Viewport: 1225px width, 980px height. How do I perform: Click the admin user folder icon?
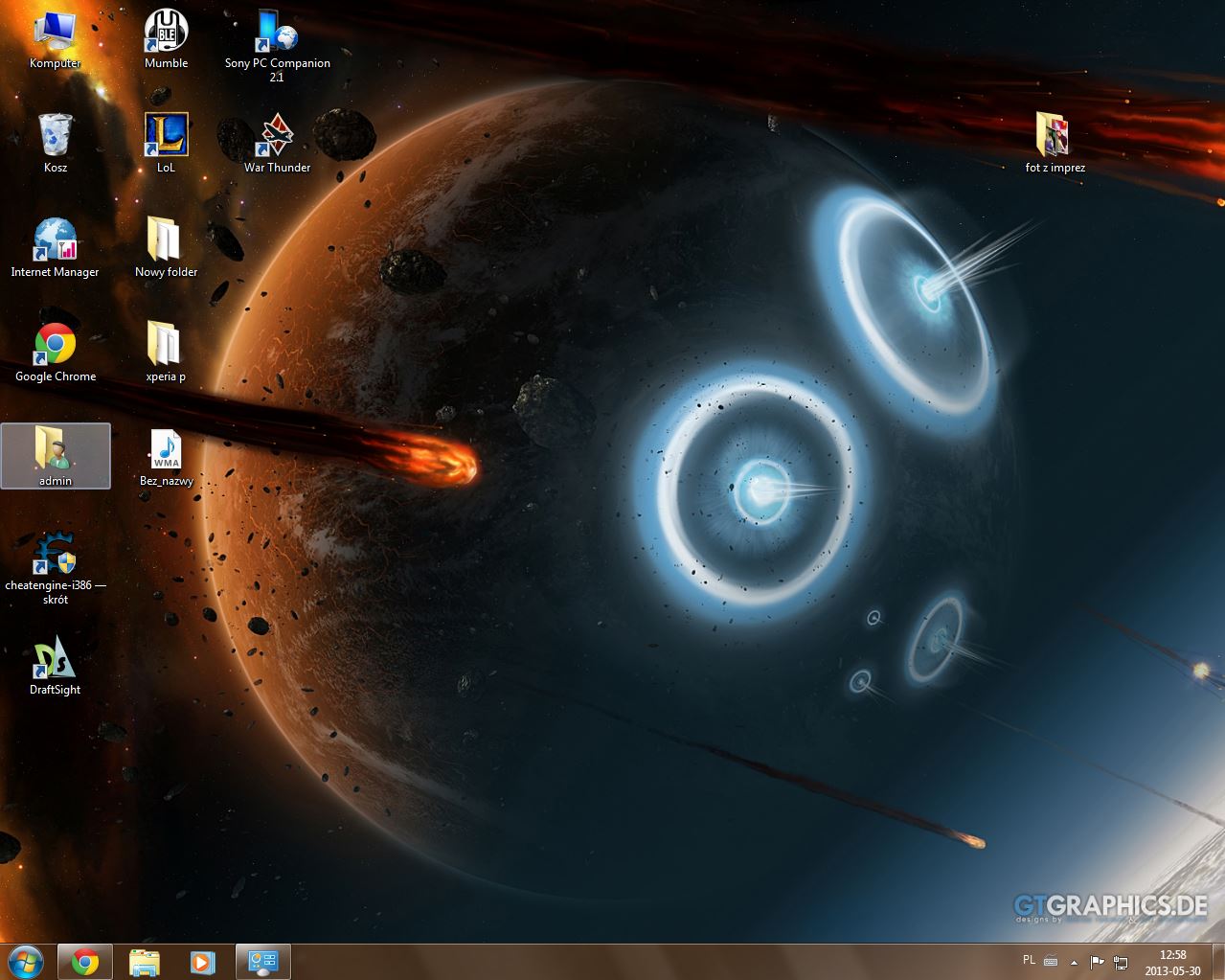pos(56,456)
